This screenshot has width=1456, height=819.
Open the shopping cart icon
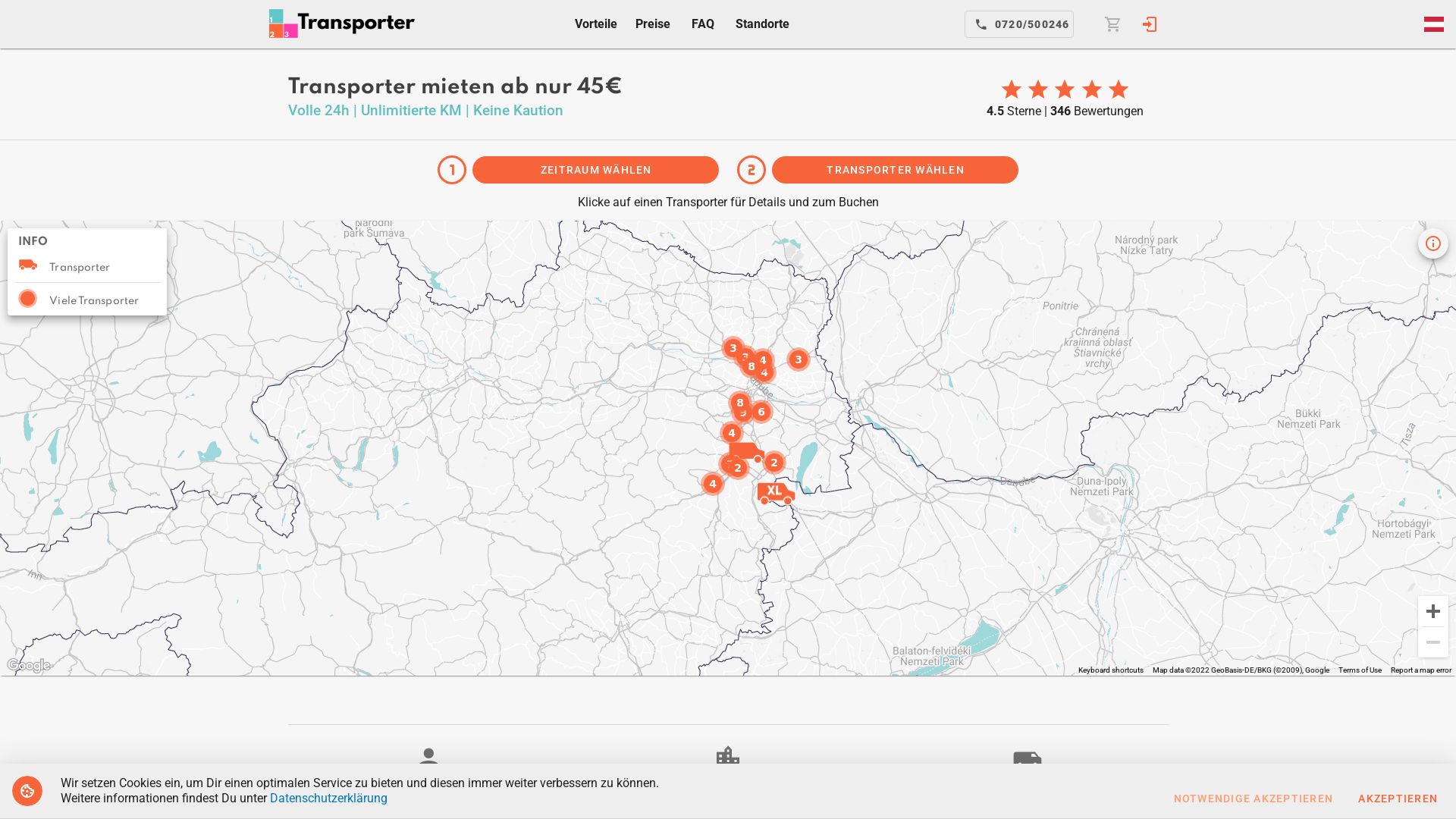[x=1112, y=24]
